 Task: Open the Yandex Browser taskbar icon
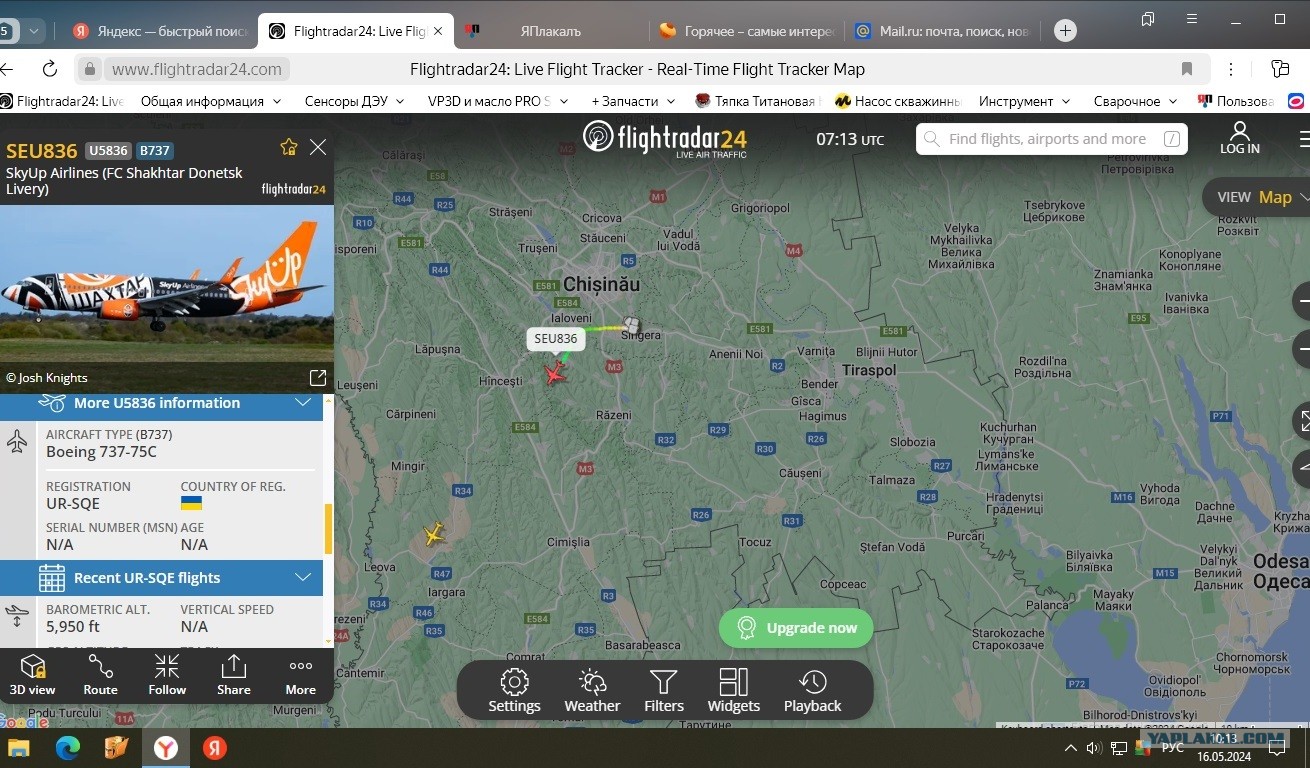click(166, 747)
